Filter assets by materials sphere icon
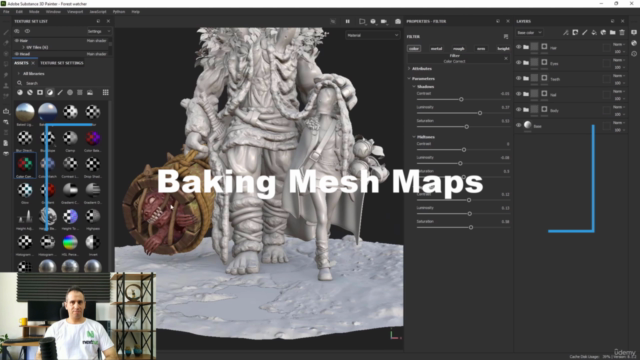The width and height of the screenshot is (640, 360). pyautogui.click(x=20, y=93)
